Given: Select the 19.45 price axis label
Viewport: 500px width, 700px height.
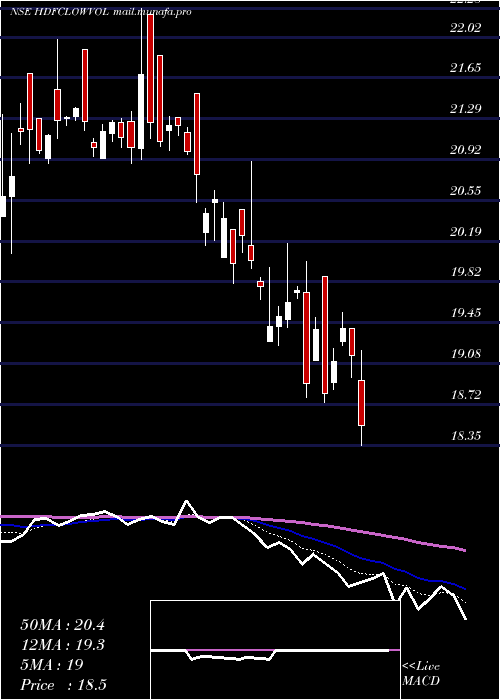Looking at the screenshot, I should click(x=466, y=312).
